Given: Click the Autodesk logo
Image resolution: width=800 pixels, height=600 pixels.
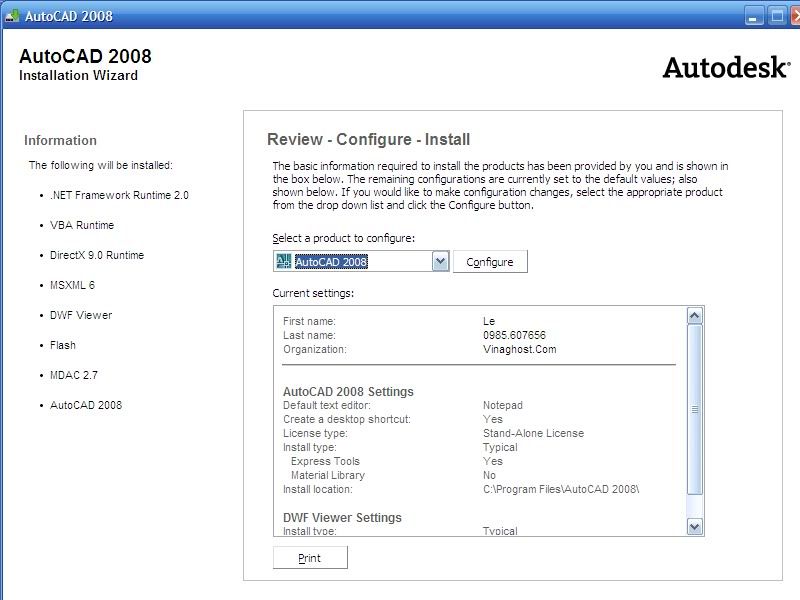Looking at the screenshot, I should (x=727, y=67).
